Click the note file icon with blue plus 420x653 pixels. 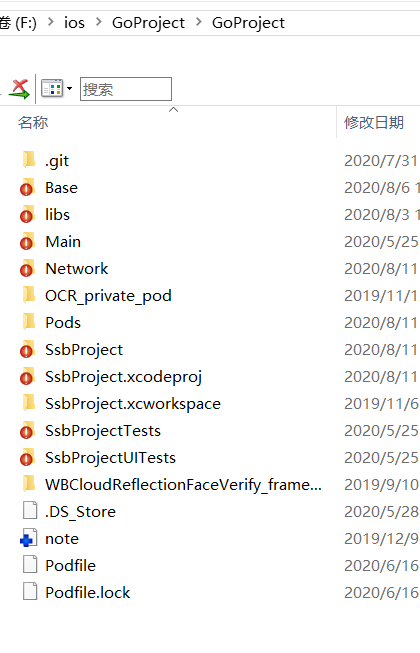point(28,538)
